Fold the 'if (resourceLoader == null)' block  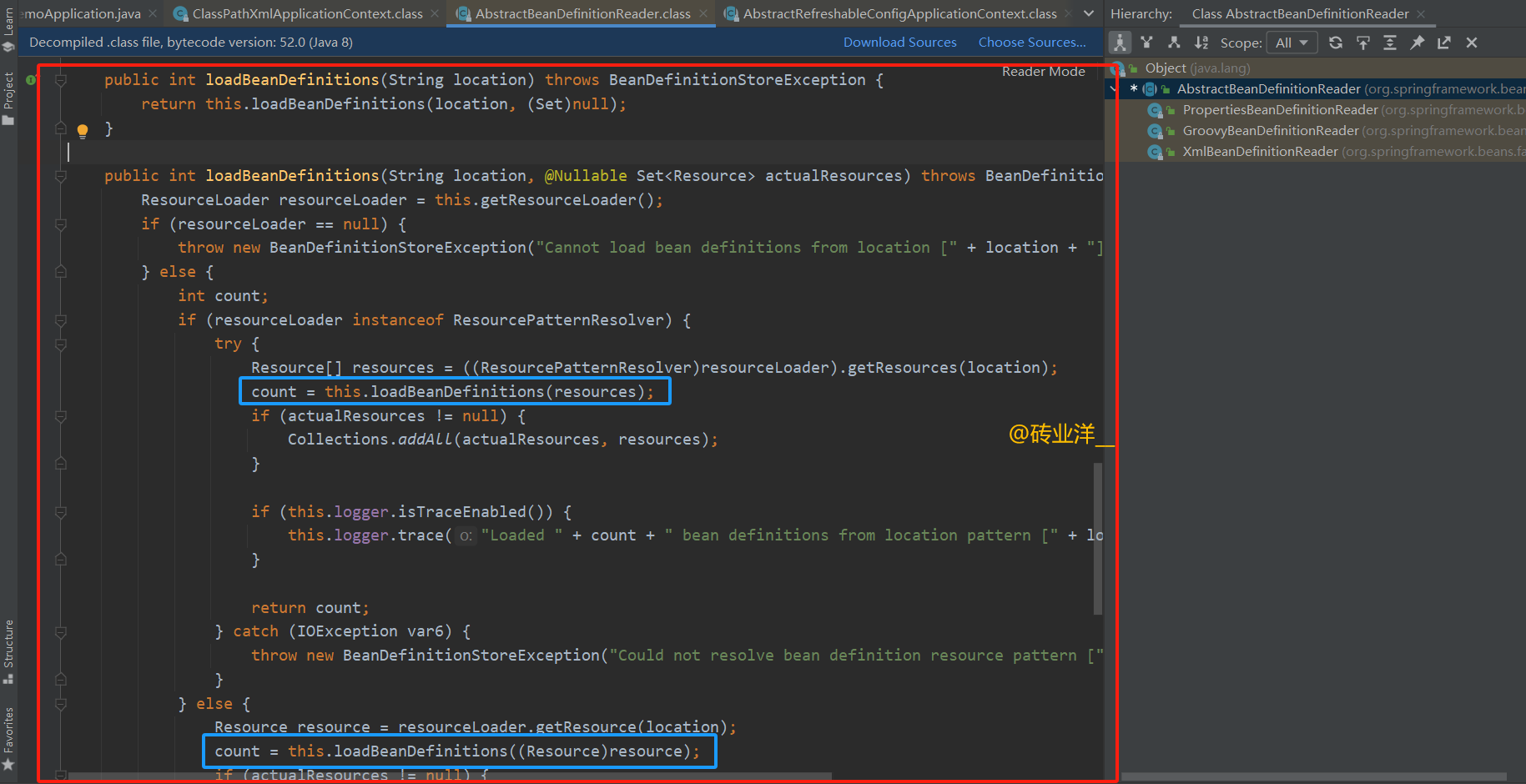coord(61,224)
